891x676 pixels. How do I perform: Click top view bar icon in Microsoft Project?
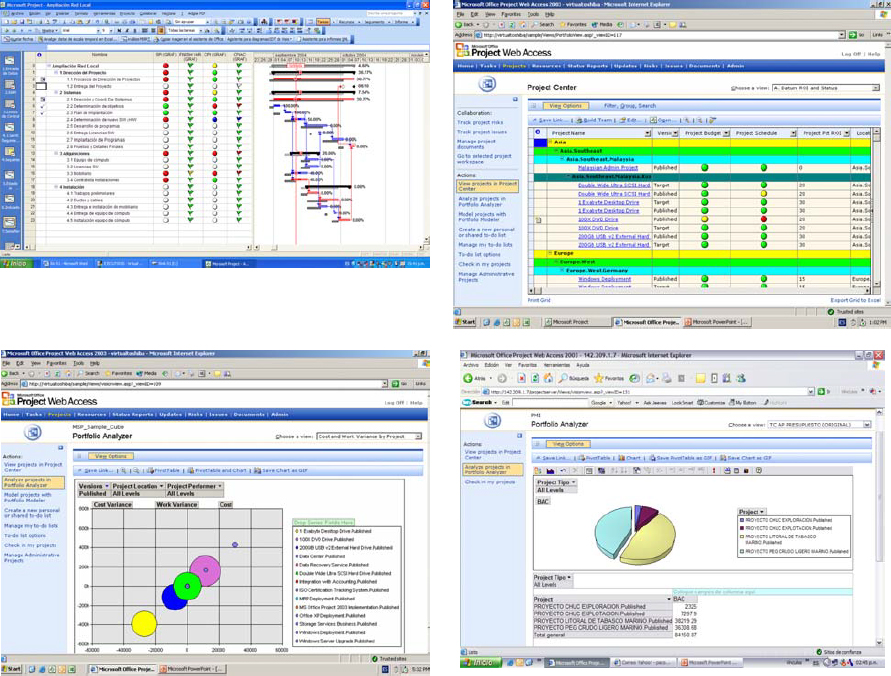pyautogui.click(x=10, y=61)
